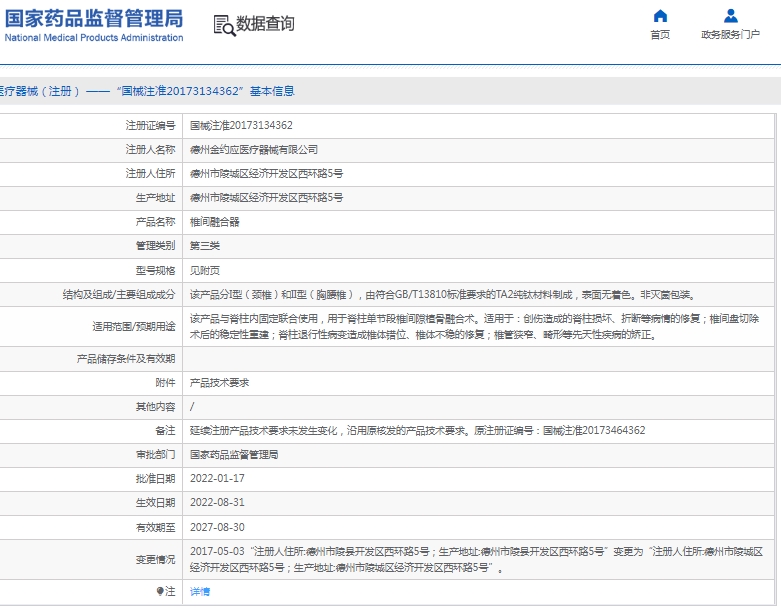The width and height of the screenshot is (781, 608).
Task: Click the 生产地址 row label
Action: coord(155,197)
